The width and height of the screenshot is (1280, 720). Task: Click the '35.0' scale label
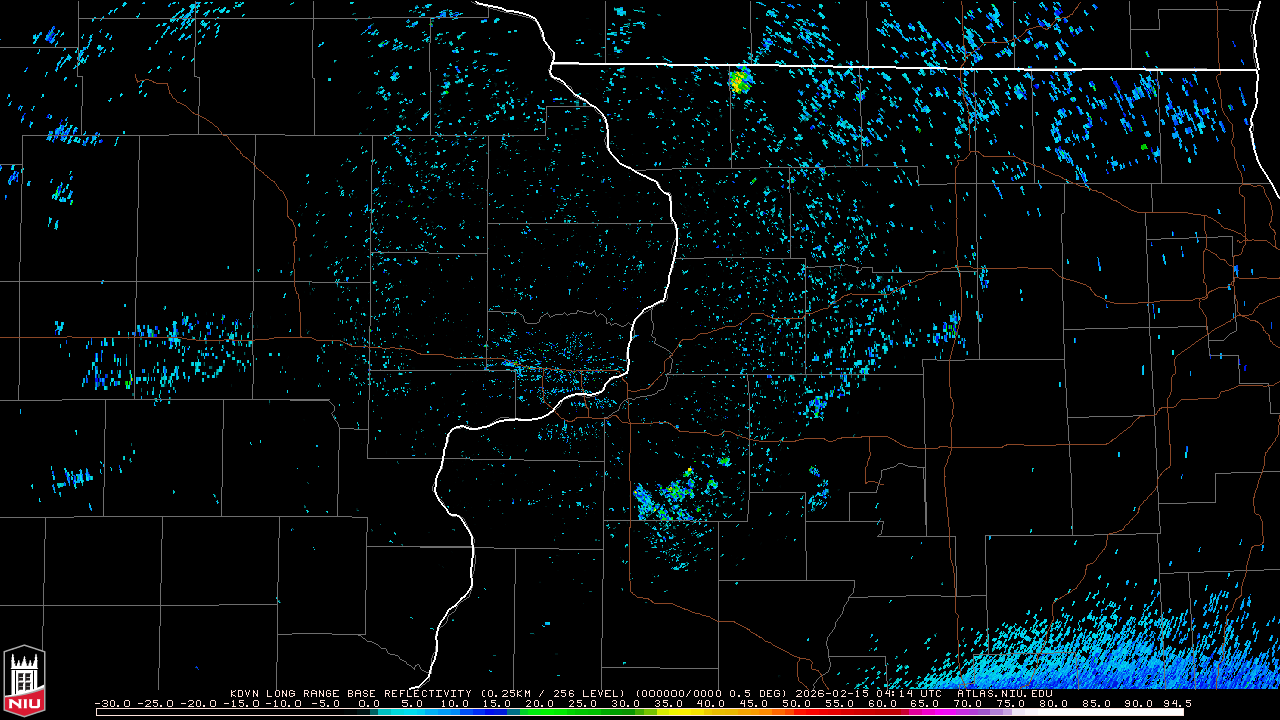(x=671, y=703)
